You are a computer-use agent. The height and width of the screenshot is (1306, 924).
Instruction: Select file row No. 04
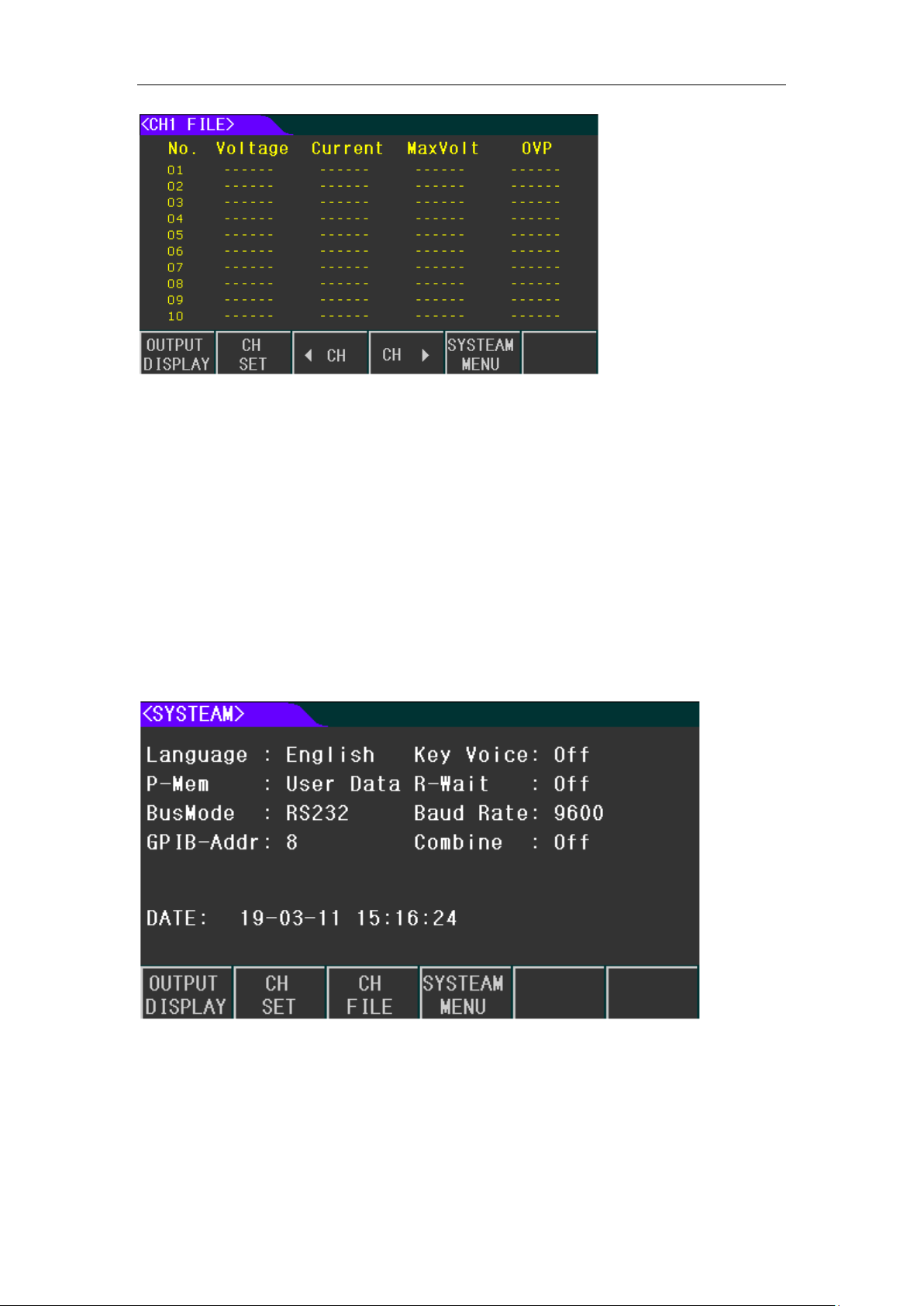point(364,219)
